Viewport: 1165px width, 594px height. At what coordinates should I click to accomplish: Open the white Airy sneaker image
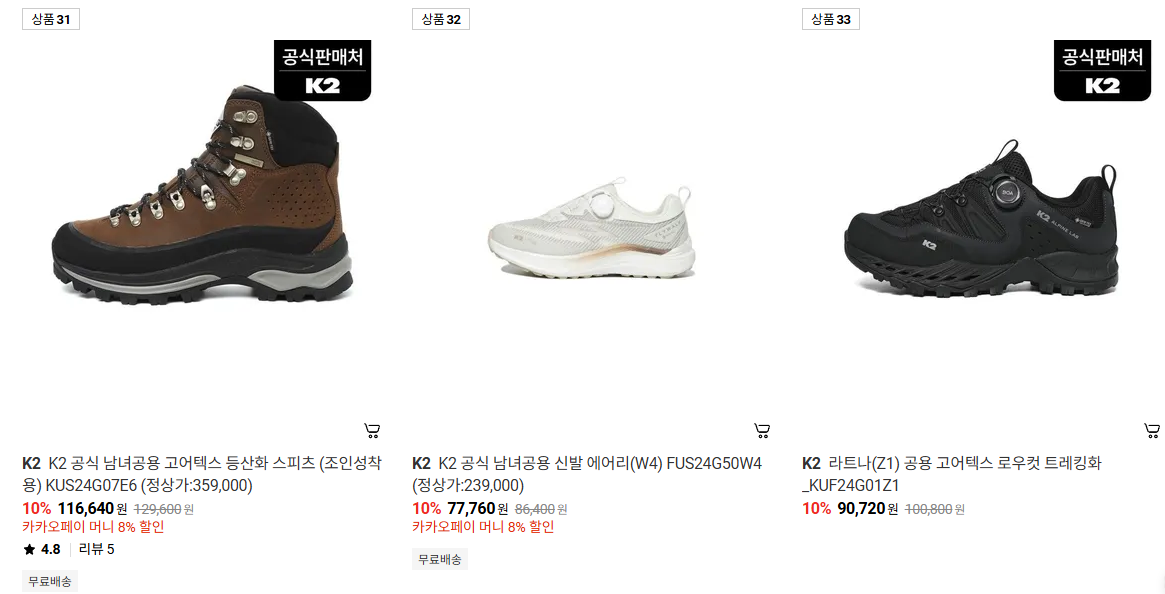coord(591,228)
